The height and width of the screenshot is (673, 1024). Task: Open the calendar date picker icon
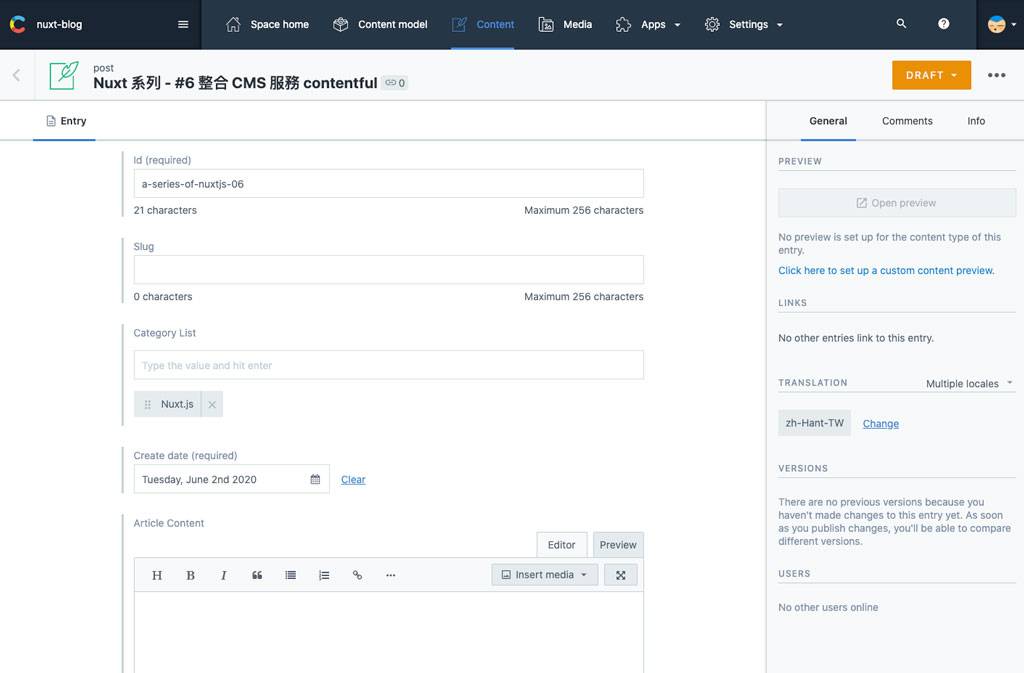pyautogui.click(x=315, y=479)
